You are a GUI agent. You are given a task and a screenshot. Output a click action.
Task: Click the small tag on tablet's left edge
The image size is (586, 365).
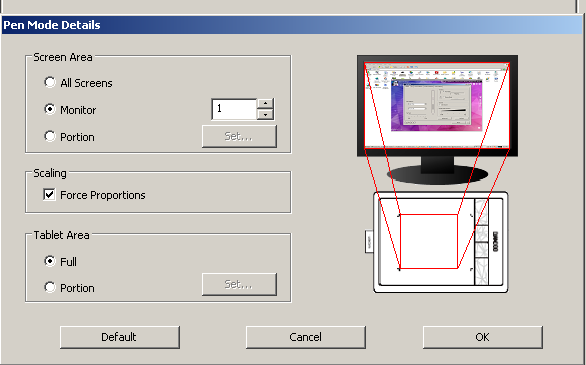pos(369,241)
